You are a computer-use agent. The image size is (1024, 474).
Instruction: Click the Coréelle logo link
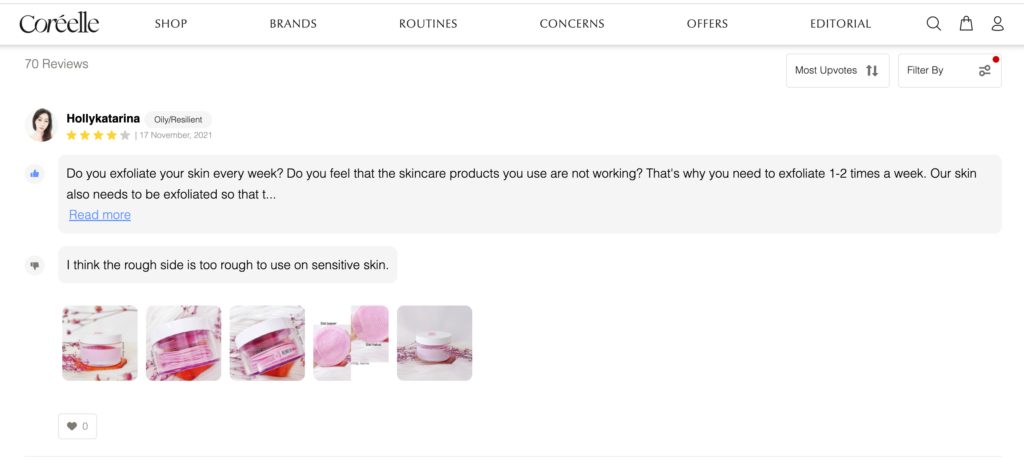(x=59, y=24)
